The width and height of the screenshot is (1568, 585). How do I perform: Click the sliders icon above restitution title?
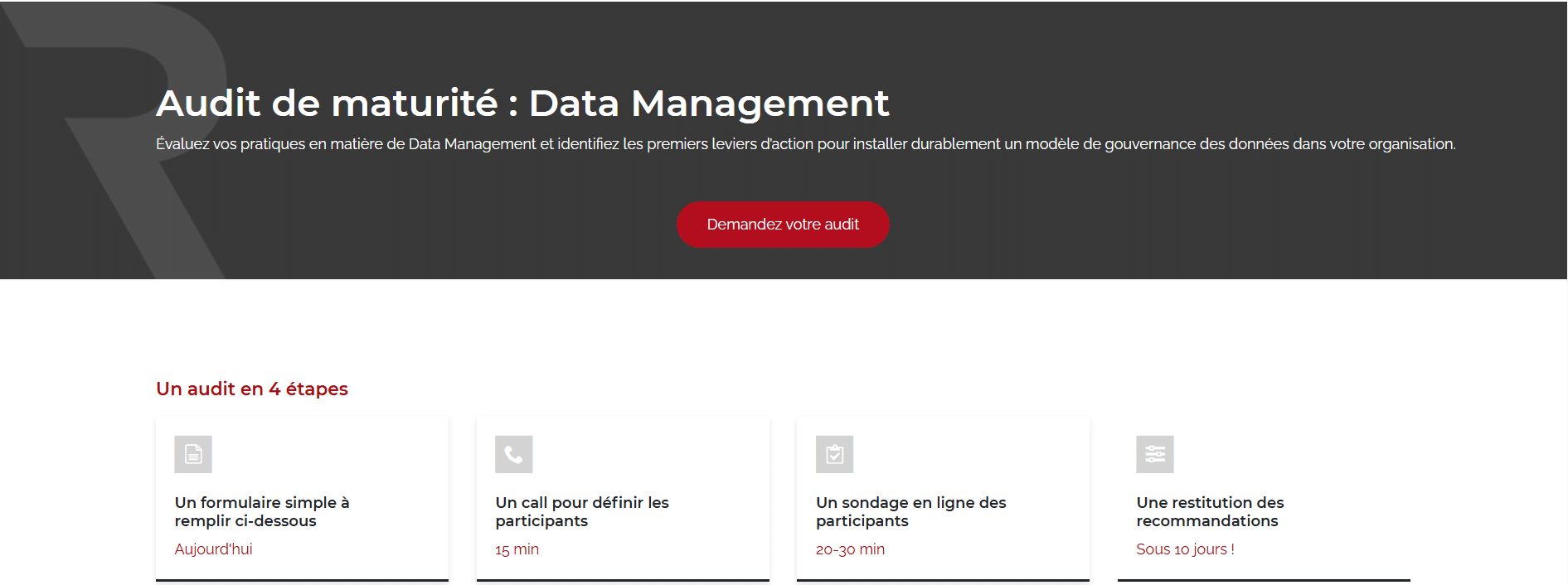pyautogui.click(x=1154, y=454)
